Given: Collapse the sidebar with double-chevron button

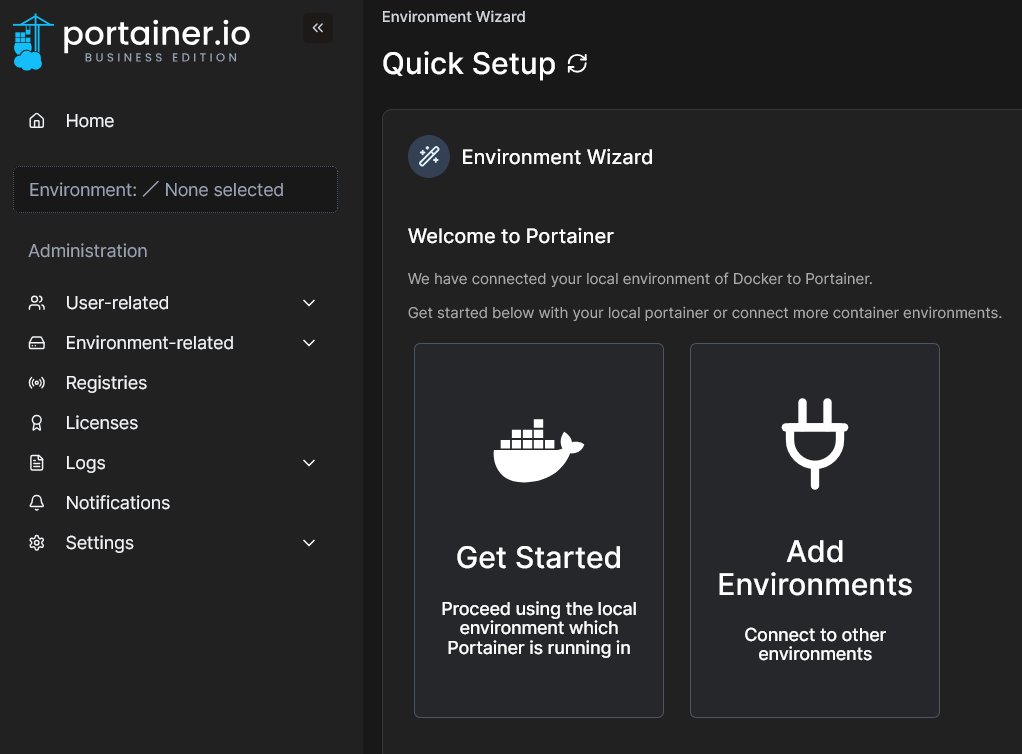Looking at the screenshot, I should (x=318, y=28).
